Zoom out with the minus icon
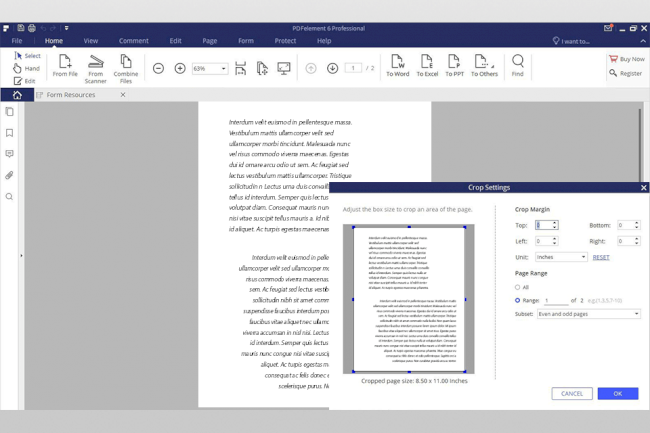 coord(158,68)
